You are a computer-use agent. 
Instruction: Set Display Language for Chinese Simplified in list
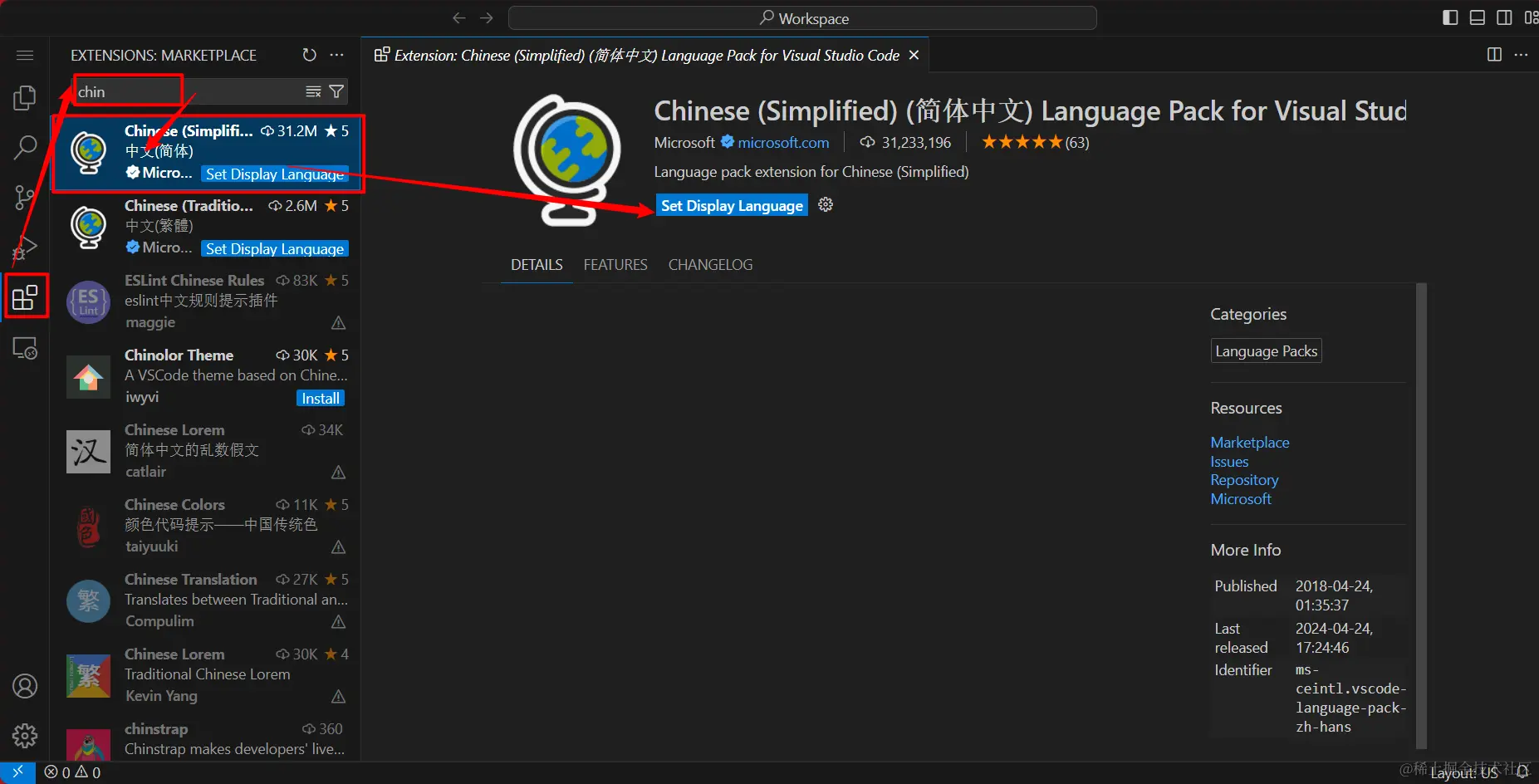coord(275,174)
